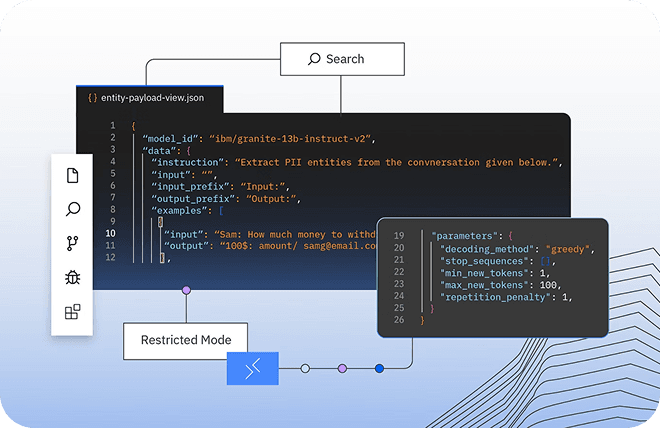This screenshot has width=660, height=428.
Task: Select the Search magnifier icon in sidebar
Action: pos(72,209)
